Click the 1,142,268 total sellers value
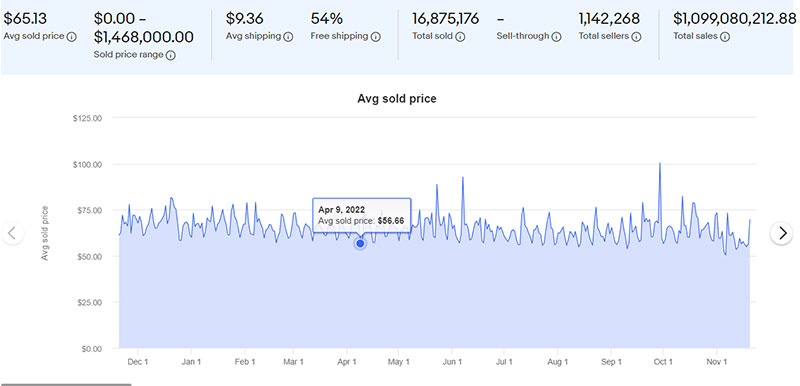This screenshot has height=386, width=800. (609, 19)
